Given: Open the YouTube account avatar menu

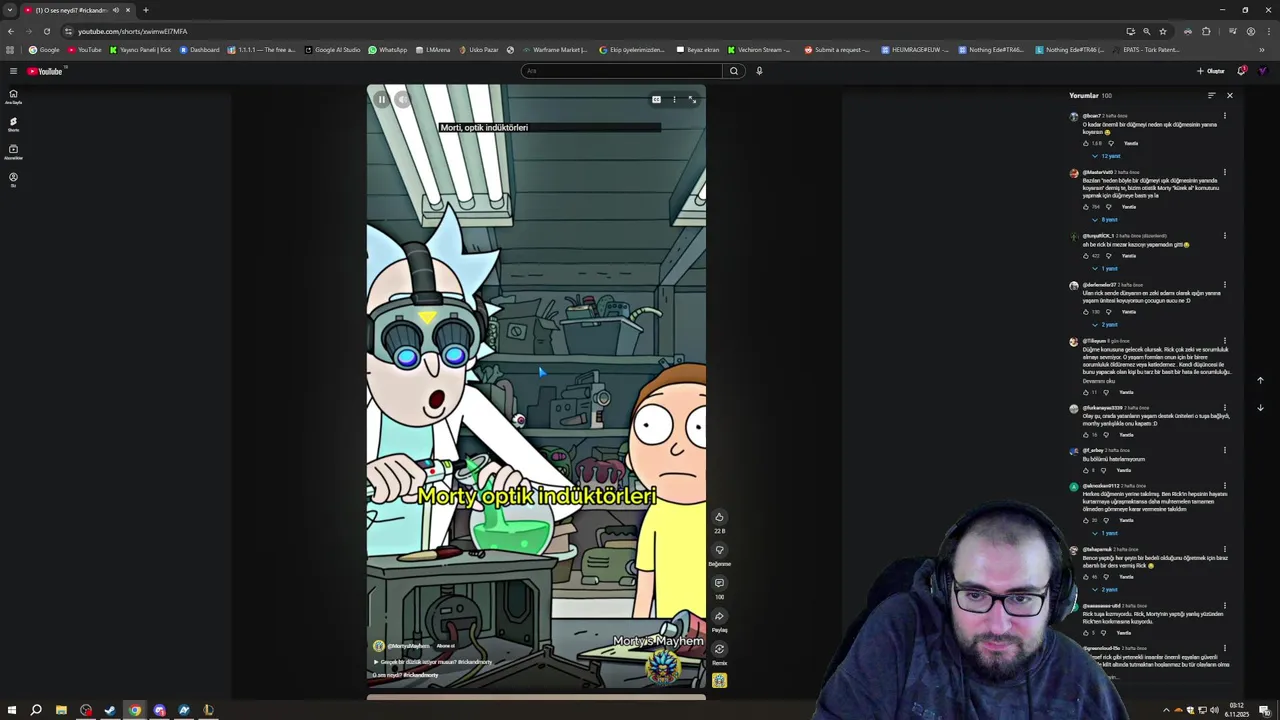Looking at the screenshot, I should 1263,71.
